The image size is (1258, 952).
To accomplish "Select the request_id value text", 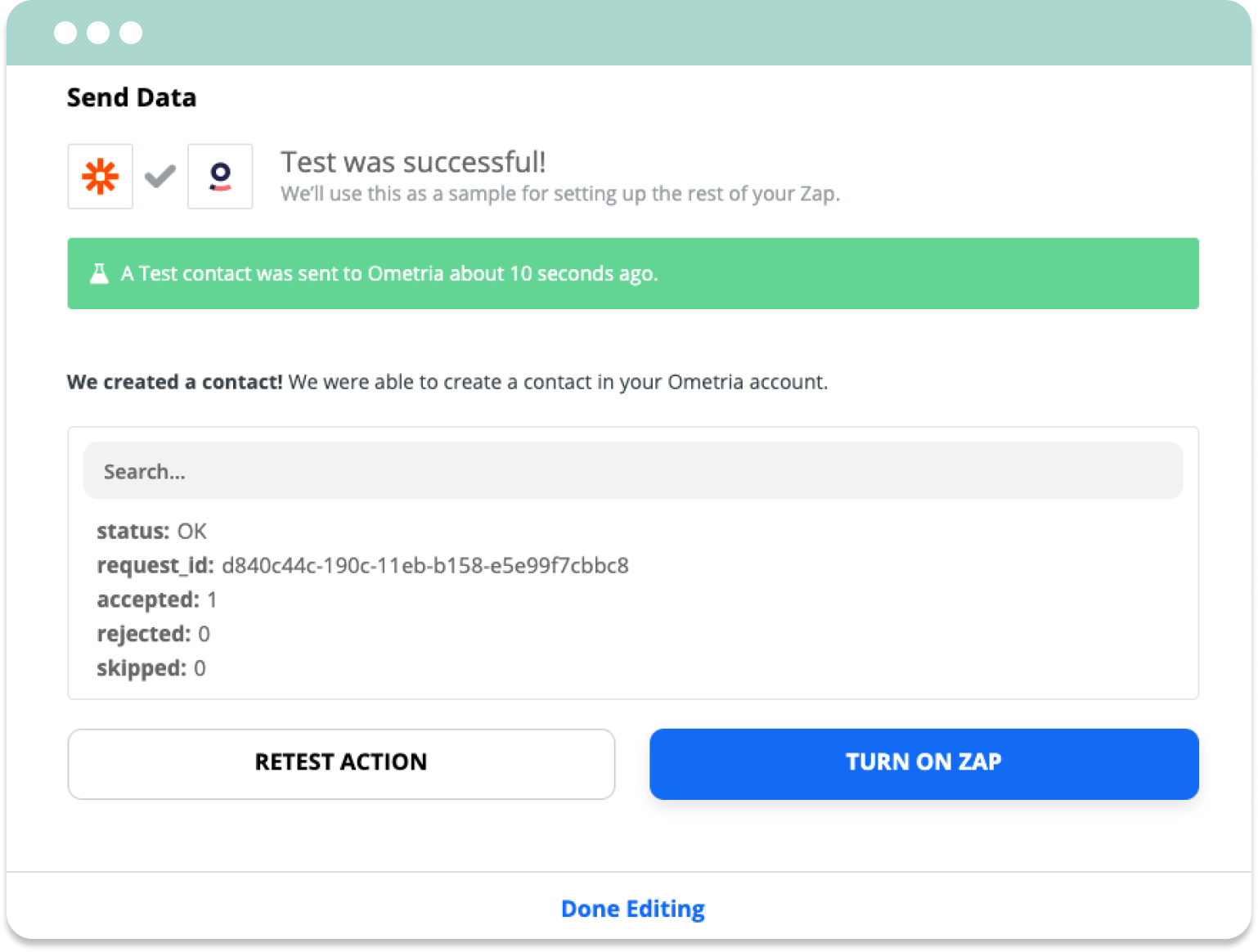I will (x=425, y=565).
